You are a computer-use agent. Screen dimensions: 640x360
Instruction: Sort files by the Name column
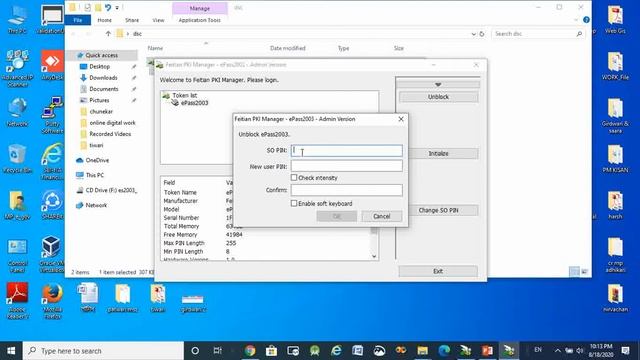coord(155,48)
